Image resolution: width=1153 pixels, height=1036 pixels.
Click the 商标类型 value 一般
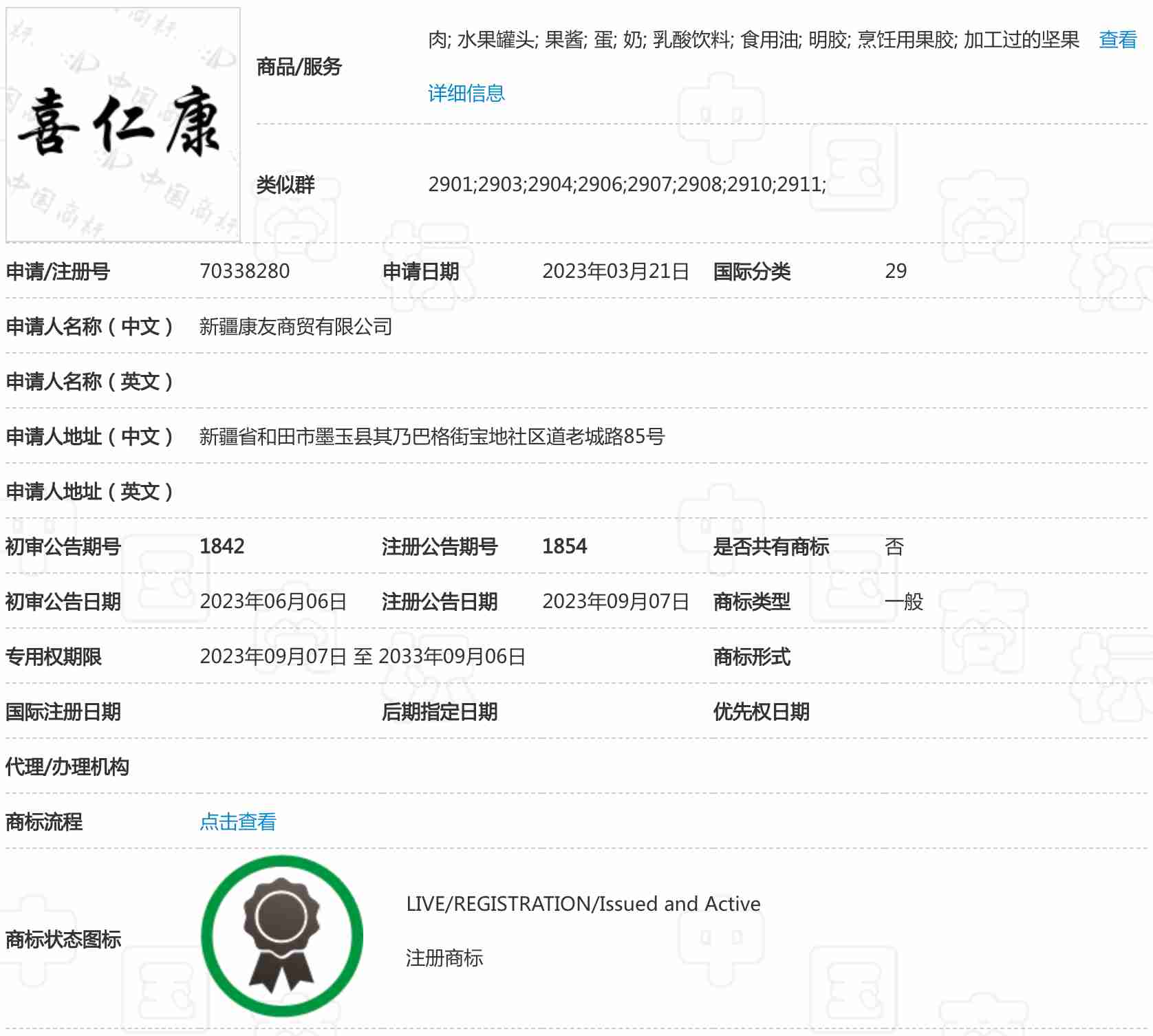tap(904, 601)
